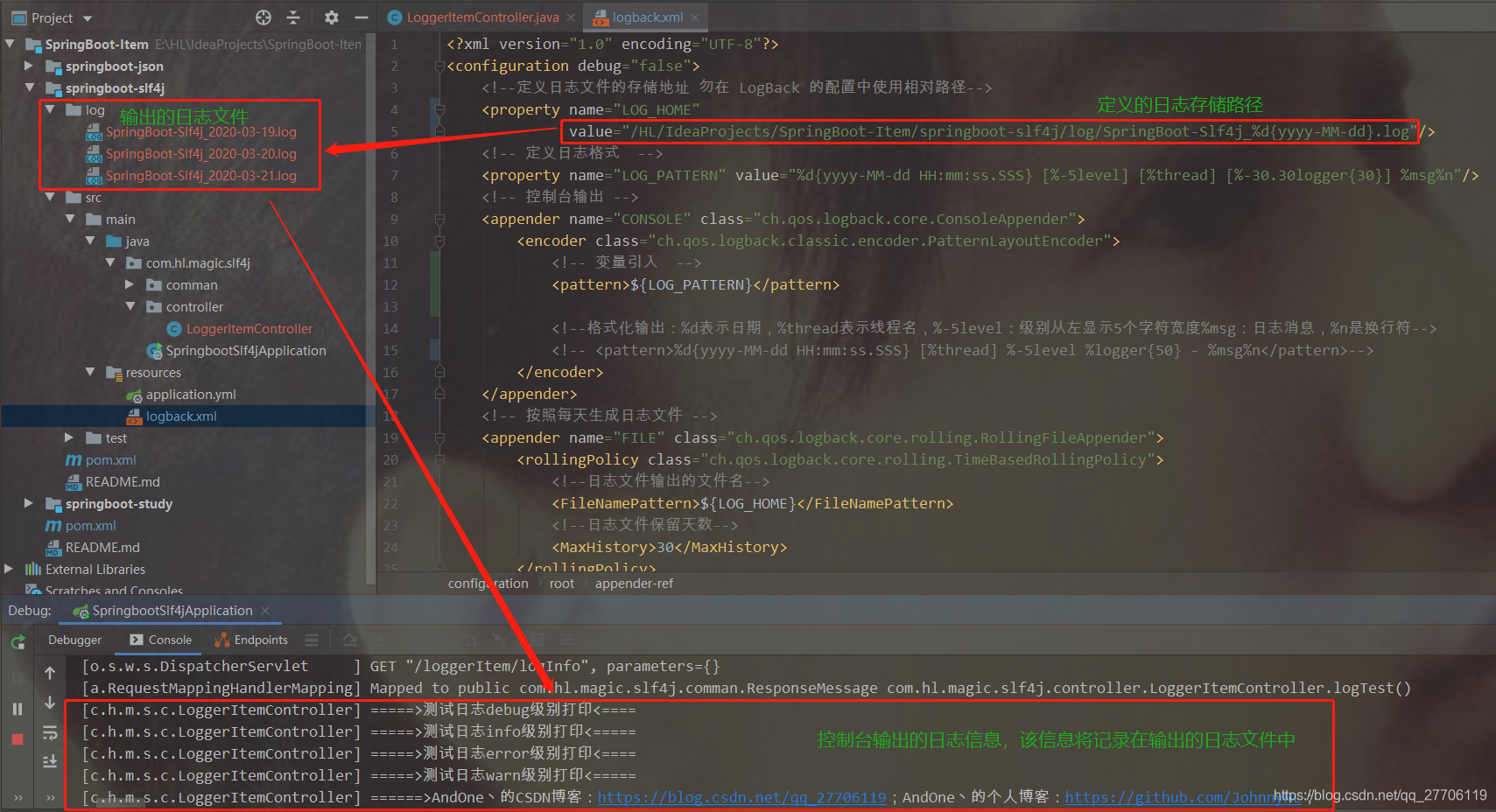Close the LoggerItemController.java editor tab
Image resolution: width=1496 pixels, height=812 pixels.
(571, 17)
